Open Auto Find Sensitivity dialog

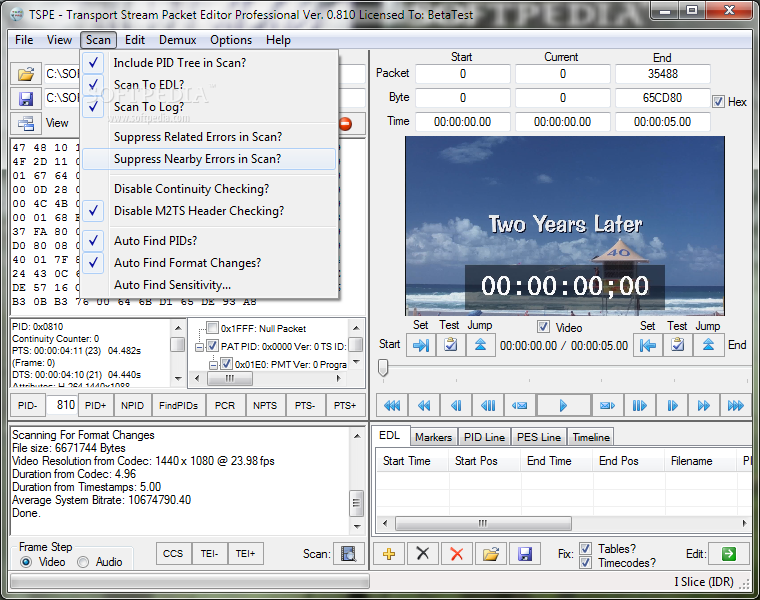point(209,284)
